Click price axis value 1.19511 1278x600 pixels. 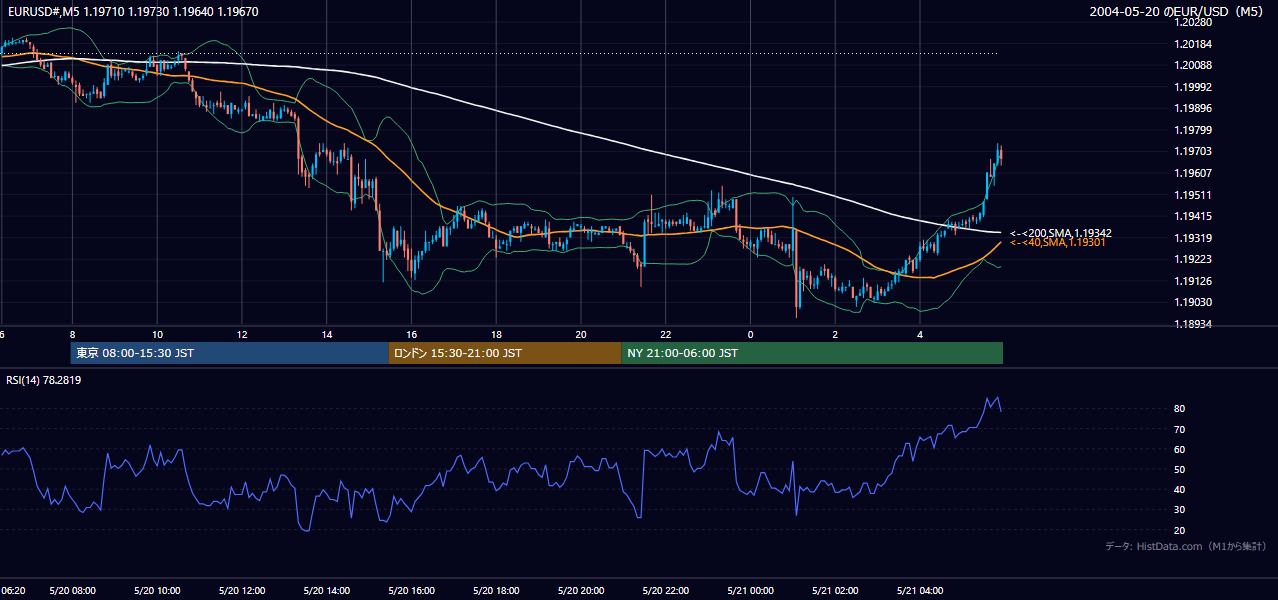(1193, 195)
